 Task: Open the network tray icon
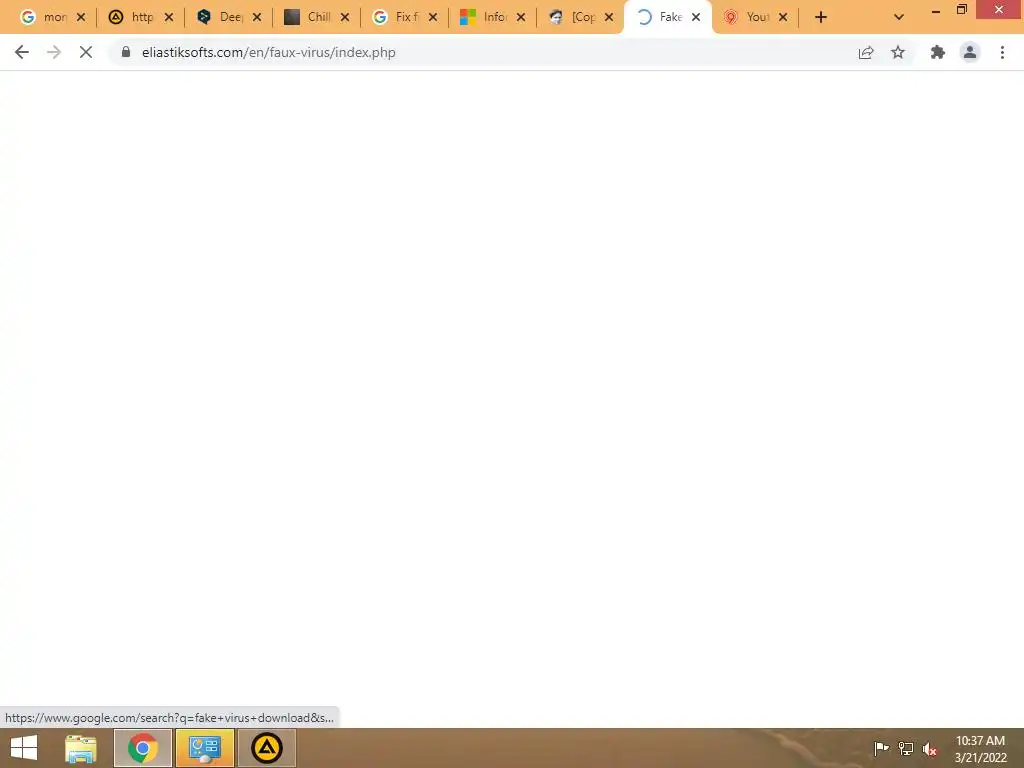pyautogui.click(x=906, y=748)
